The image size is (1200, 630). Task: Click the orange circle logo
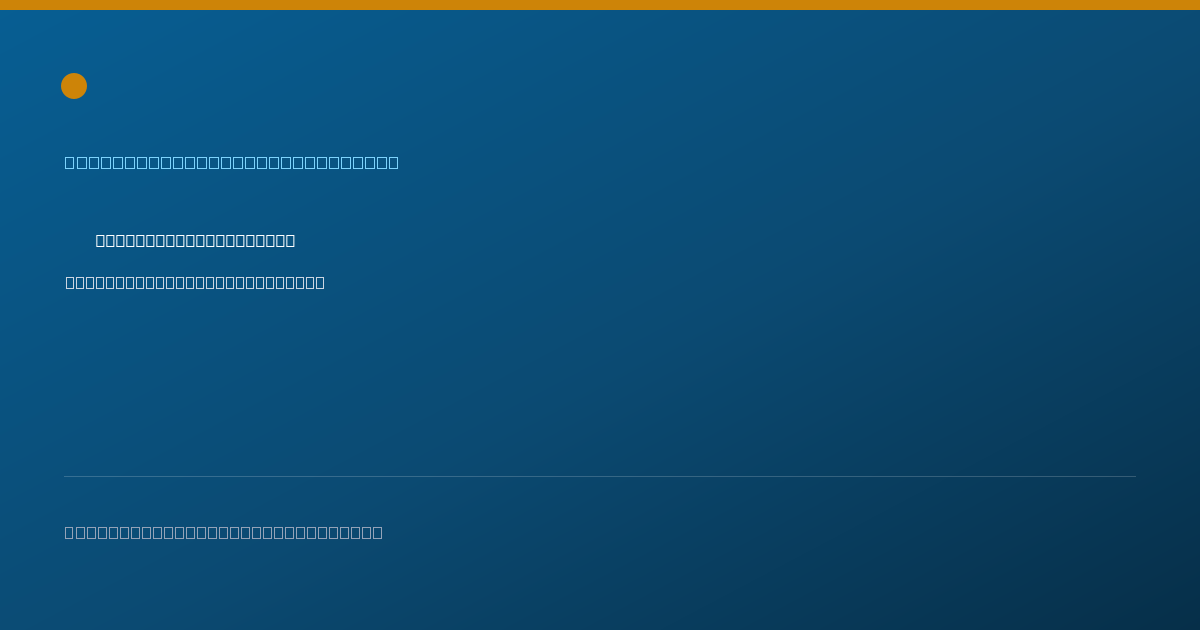tap(74, 86)
